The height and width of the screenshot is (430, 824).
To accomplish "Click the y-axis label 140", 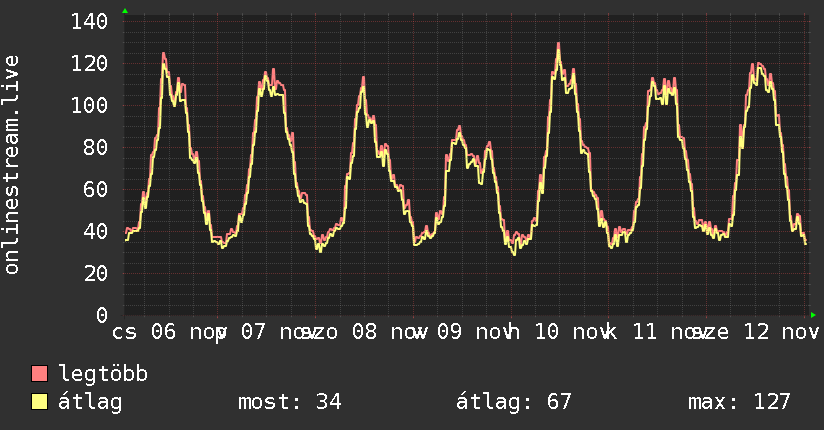I will 89,22.
